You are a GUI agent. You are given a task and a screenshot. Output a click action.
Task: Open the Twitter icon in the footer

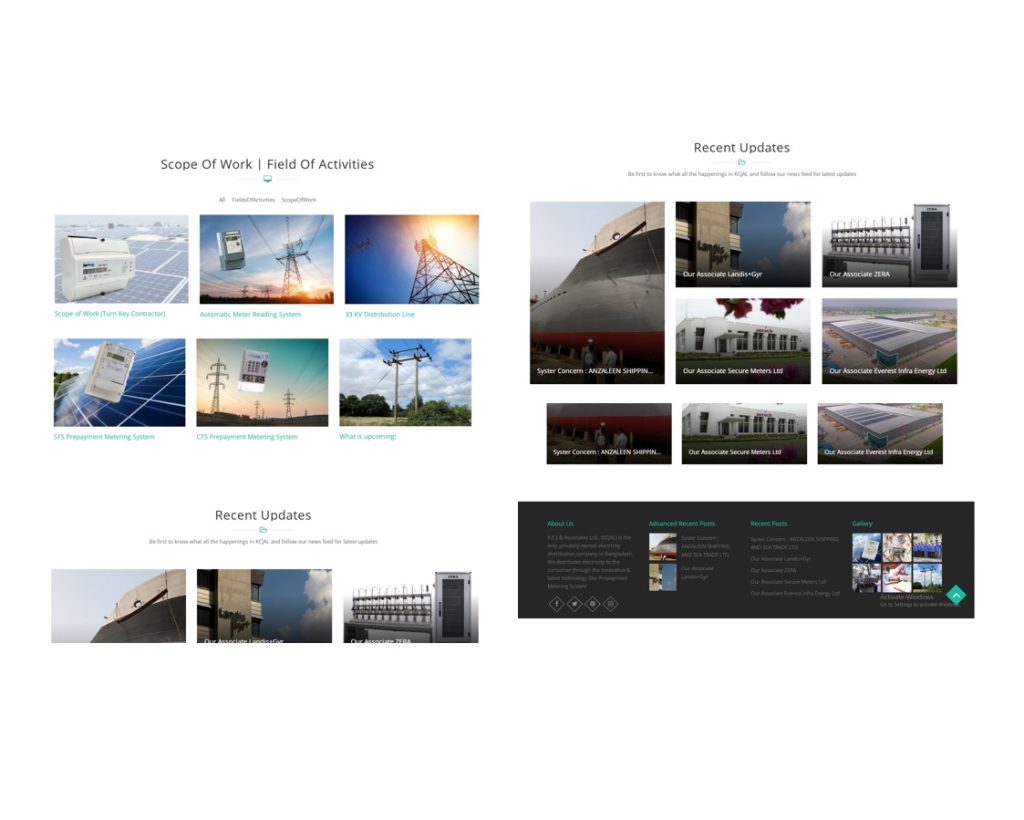pyautogui.click(x=574, y=604)
